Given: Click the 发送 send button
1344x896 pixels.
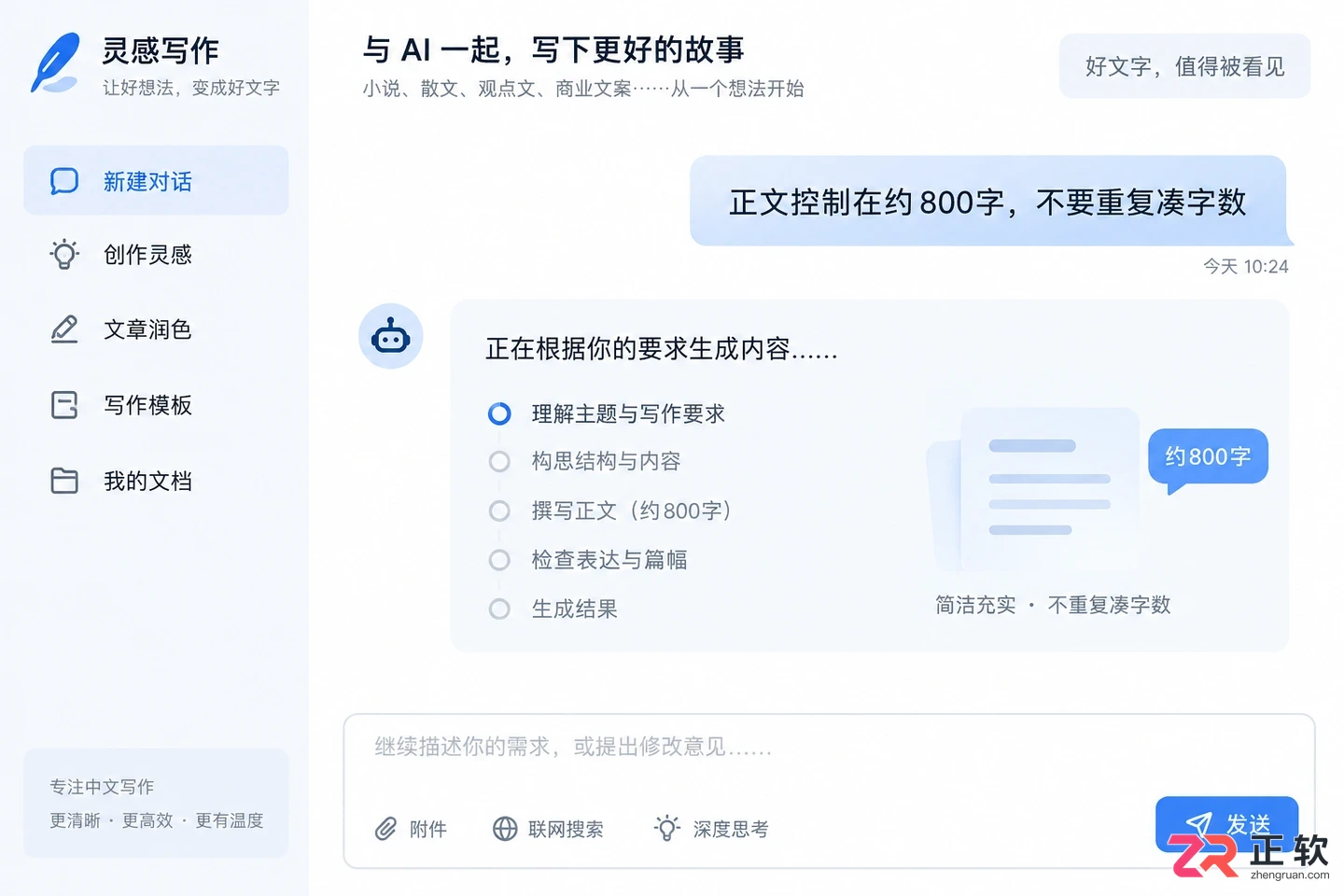Looking at the screenshot, I should tap(1226, 824).
